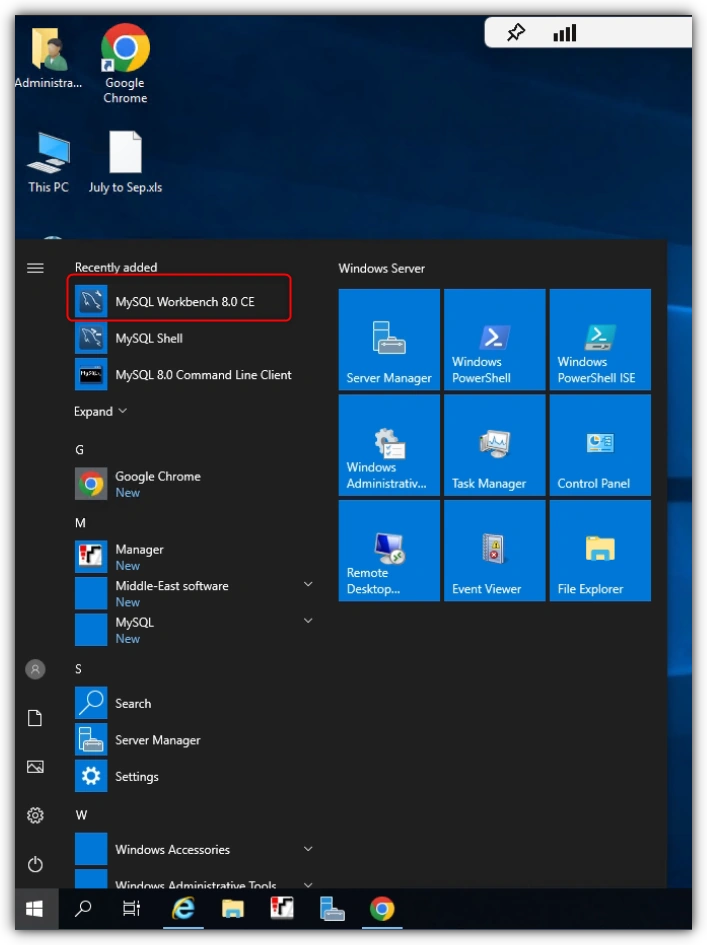707x945 pixels.
Task: Open the Control Panel tile
Action: pyautogui.click(x=600, y=445)
